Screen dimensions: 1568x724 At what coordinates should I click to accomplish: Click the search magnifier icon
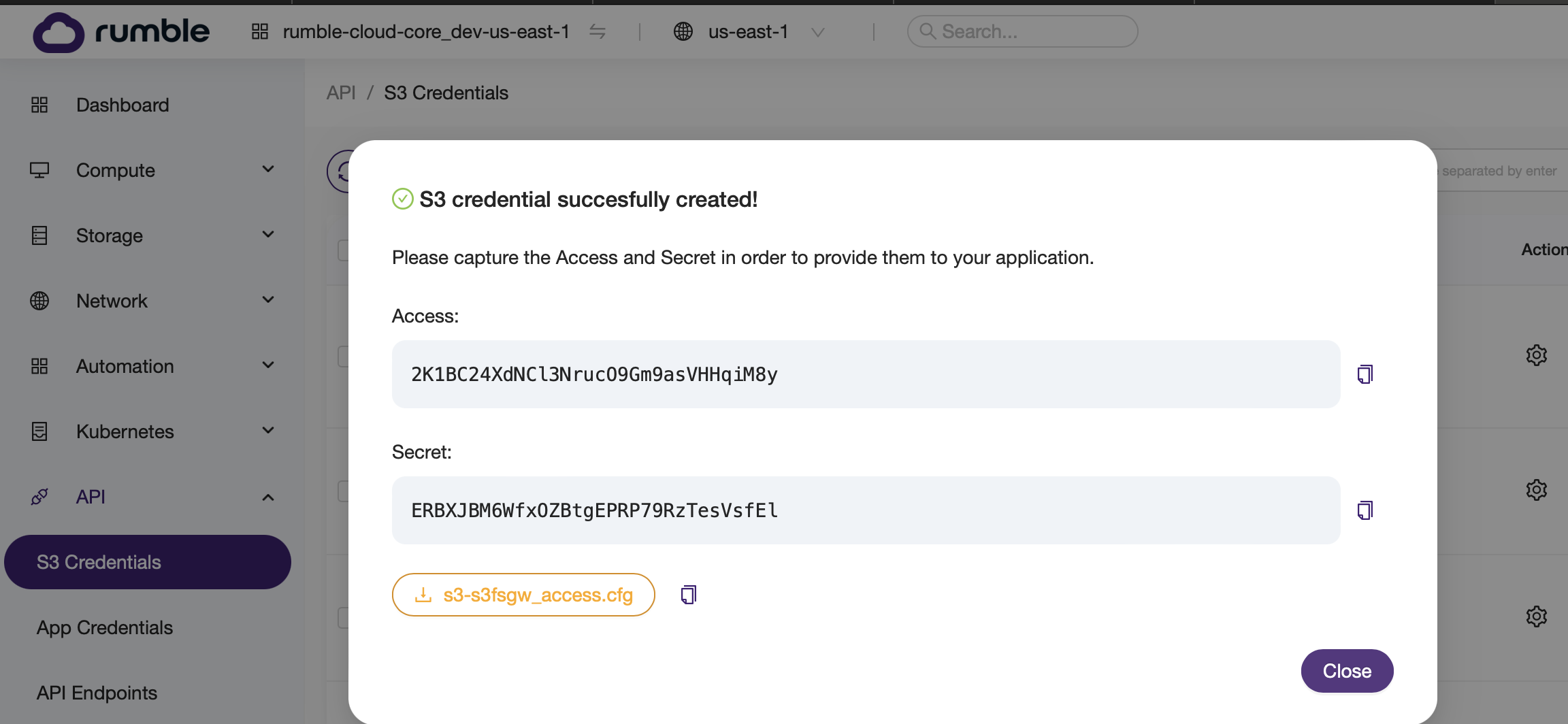927,31
